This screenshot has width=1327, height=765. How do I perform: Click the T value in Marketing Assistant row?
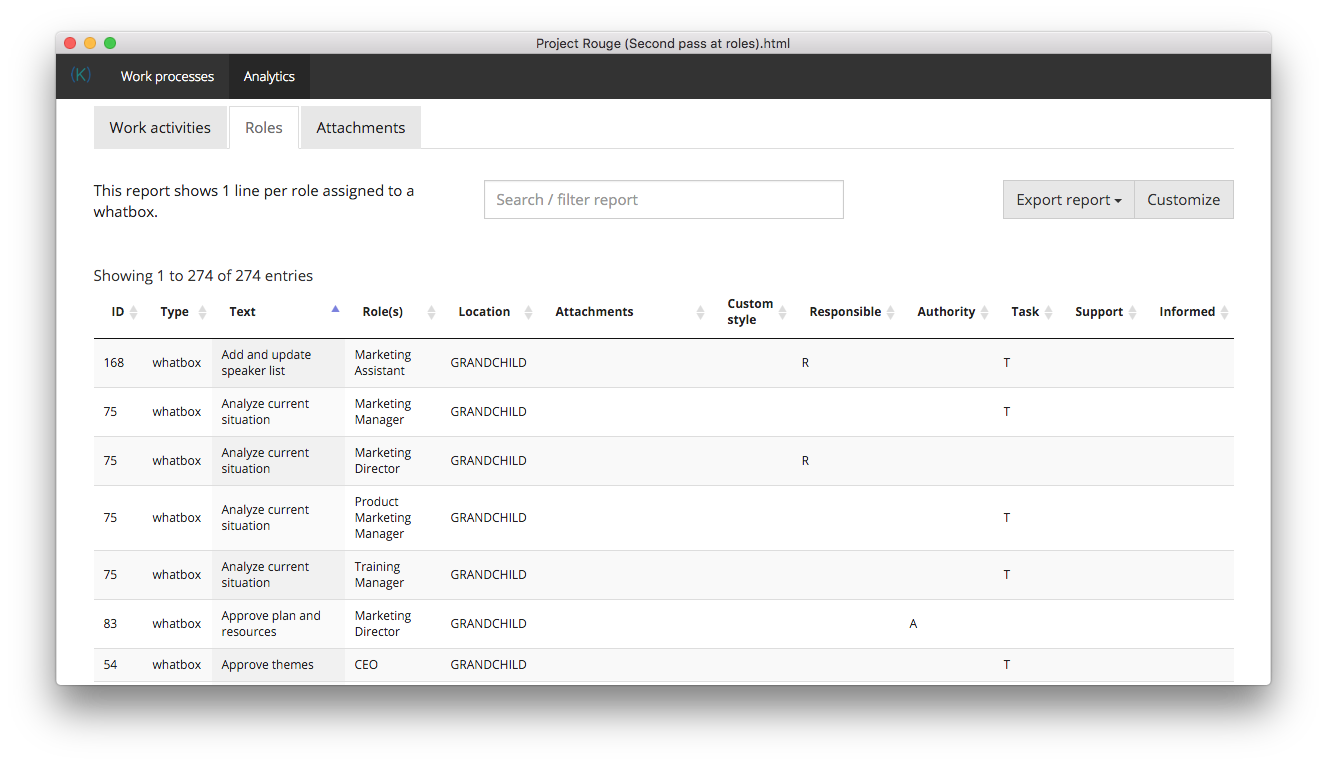point(1007,363)
